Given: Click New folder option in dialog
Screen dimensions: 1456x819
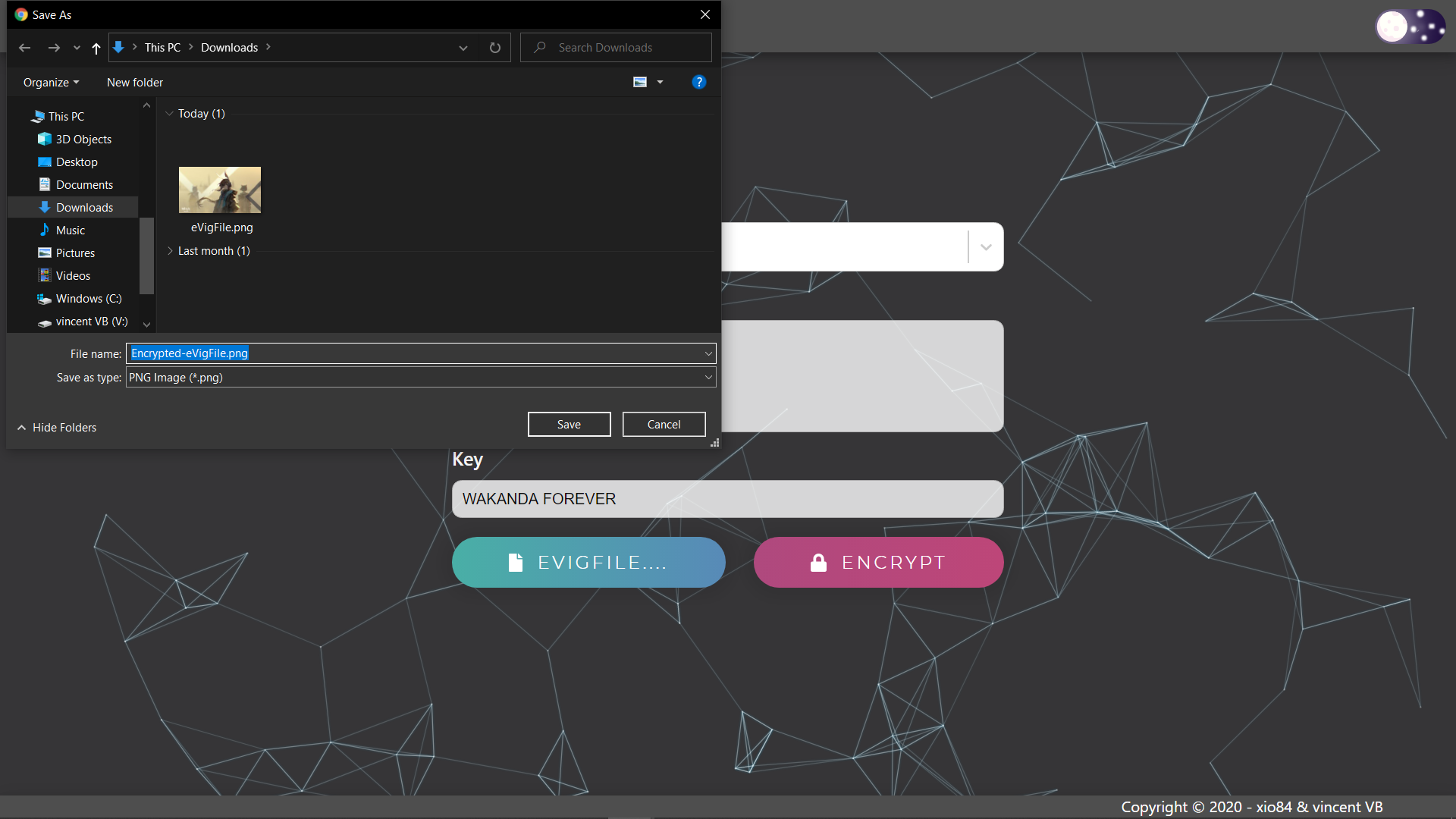Looking at the screenshot, I should pyautogui.click(x=134, y=82).
